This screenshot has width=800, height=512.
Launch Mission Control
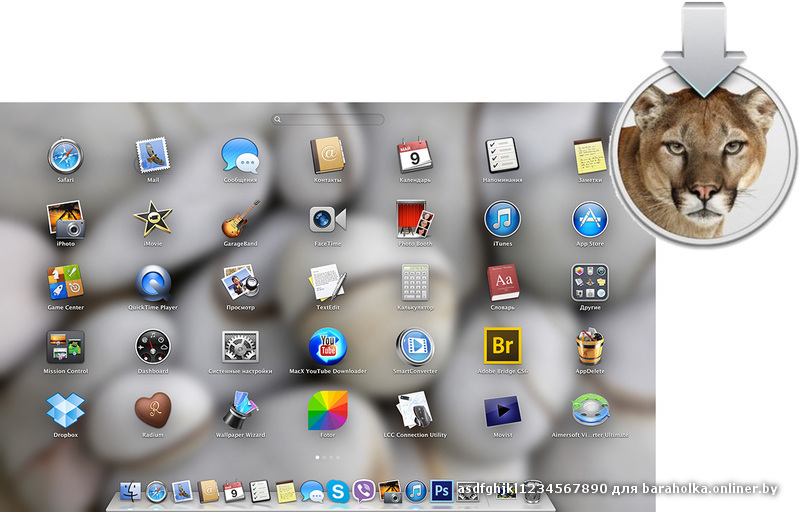[65, 347]
